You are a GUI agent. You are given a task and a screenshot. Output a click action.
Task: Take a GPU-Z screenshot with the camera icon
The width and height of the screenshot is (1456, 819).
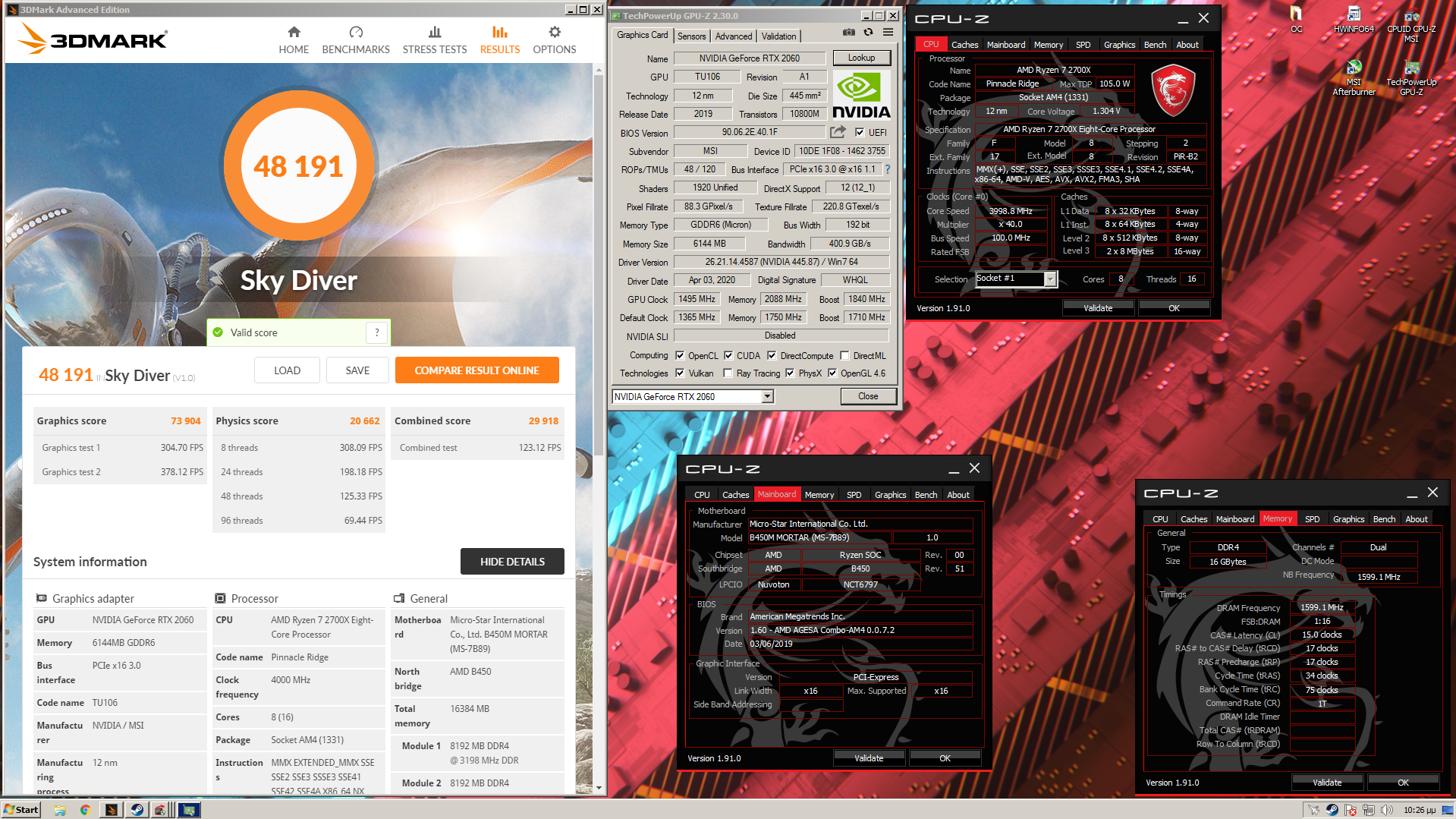tap(849, 33)
